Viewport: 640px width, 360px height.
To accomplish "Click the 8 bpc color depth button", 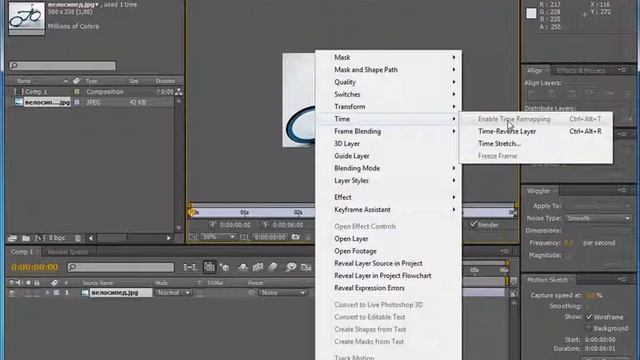I will coord(57,238).
